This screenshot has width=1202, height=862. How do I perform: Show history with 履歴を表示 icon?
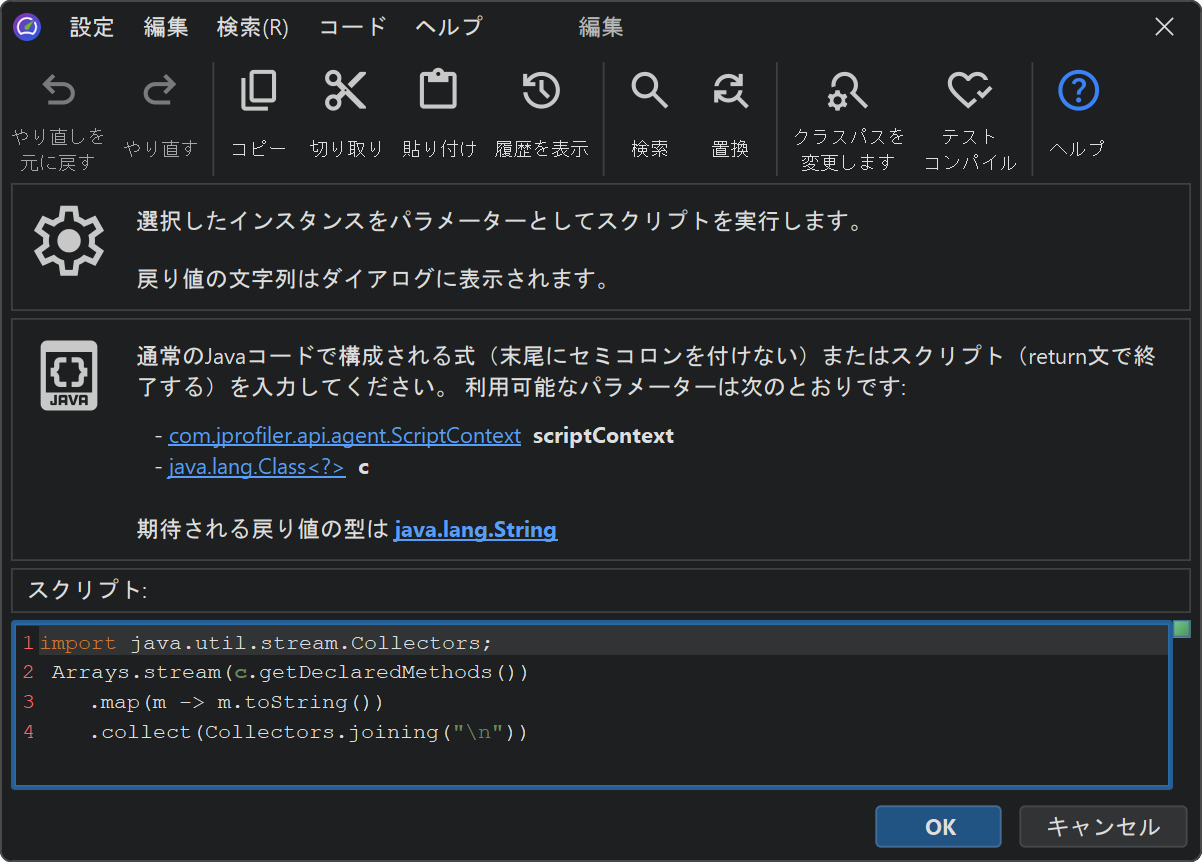pyautogui.click(x=541, y=92)
